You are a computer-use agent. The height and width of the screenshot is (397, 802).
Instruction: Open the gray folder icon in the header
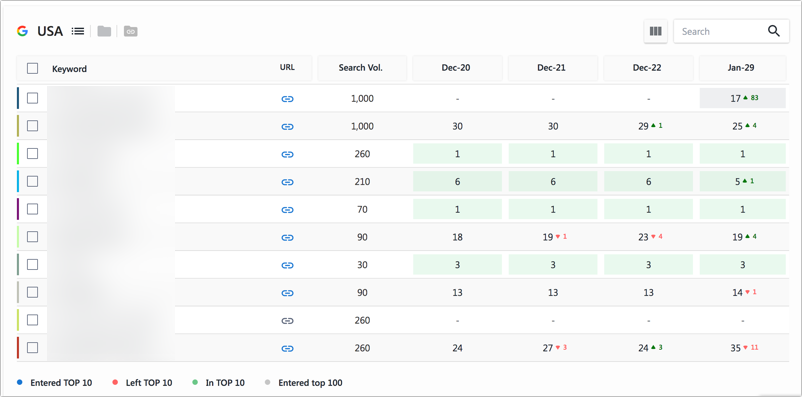point(104,31)
